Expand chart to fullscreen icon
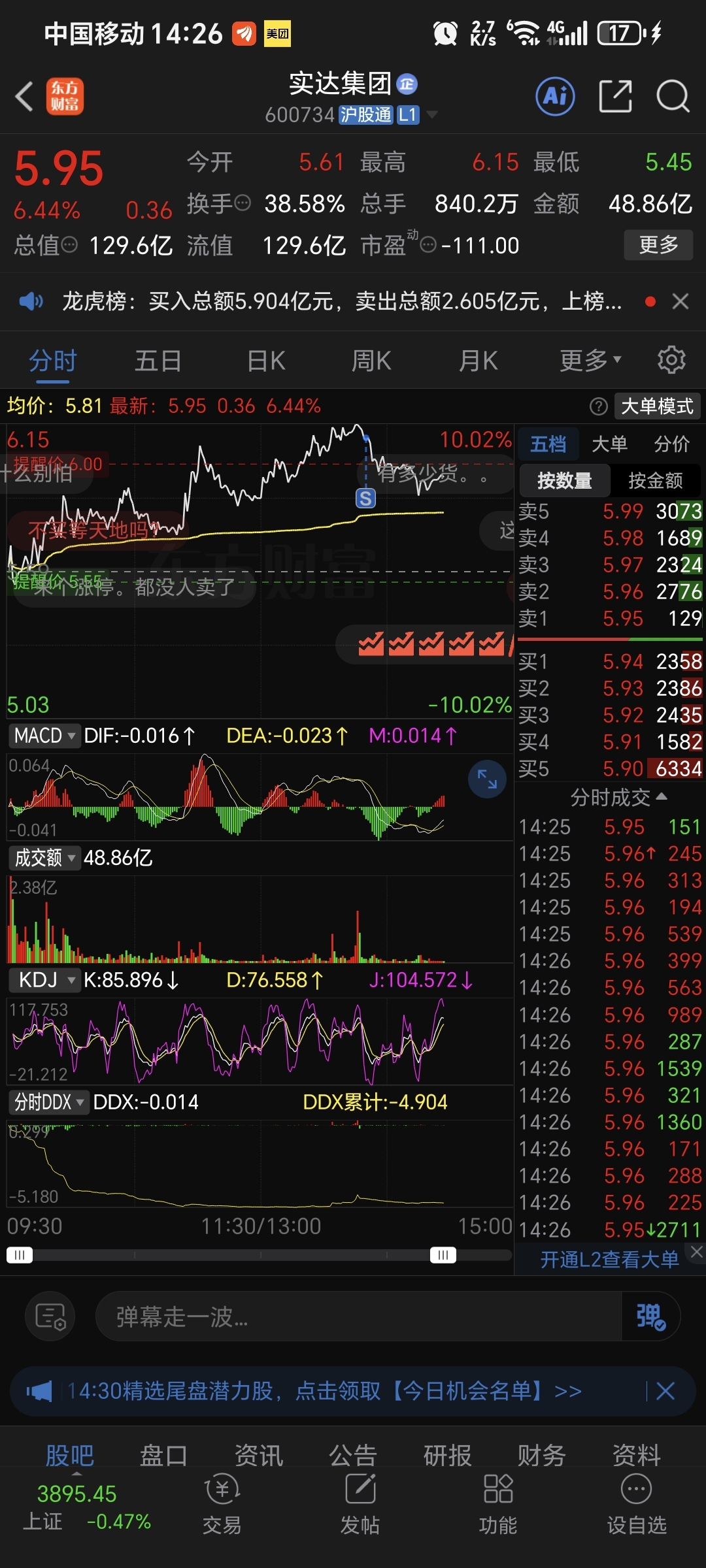This screenshot has height=1568, width=706. click(x=487, y=779)
